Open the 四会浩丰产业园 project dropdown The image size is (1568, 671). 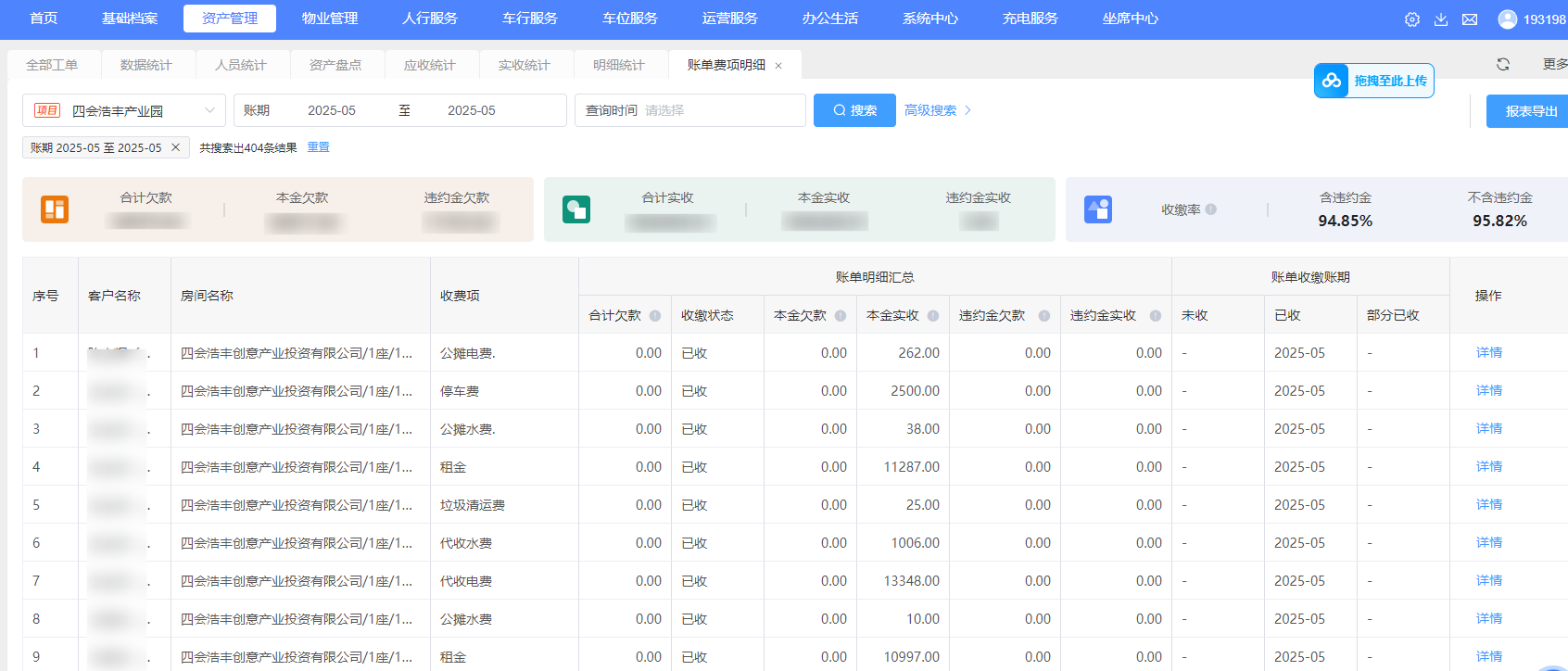[x=124, y=110]
